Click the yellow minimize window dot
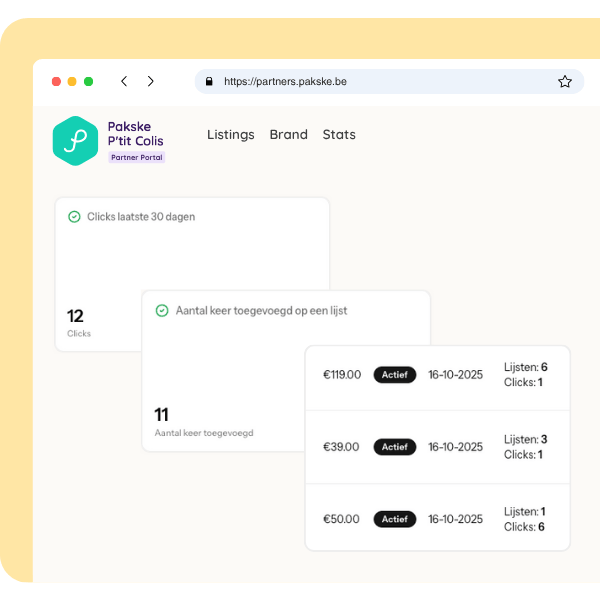This screenshot has height=600, width=600. point(72,82)
